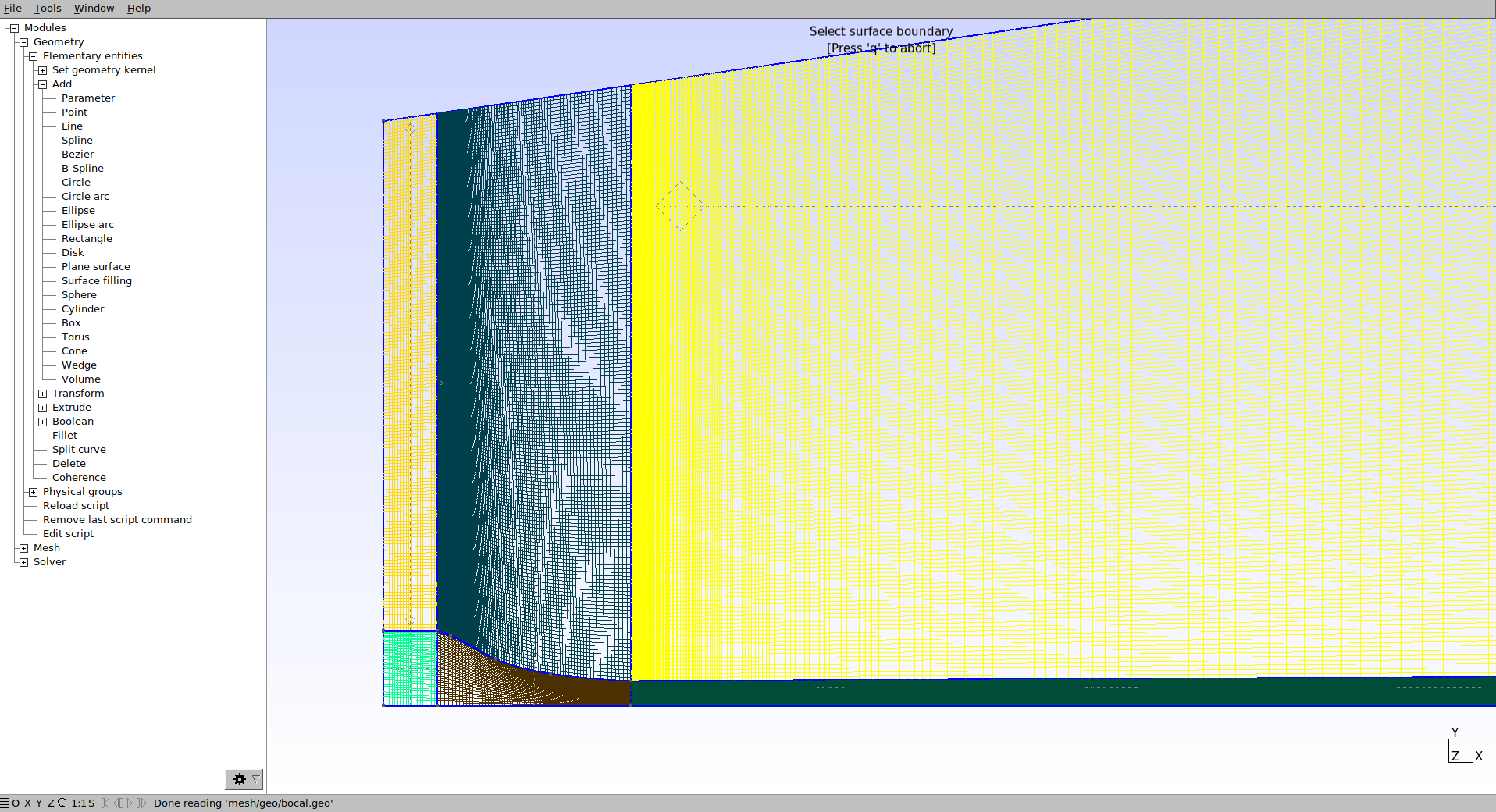Select B-Spline under Add

pyautogui.click(x=83, y=169)
